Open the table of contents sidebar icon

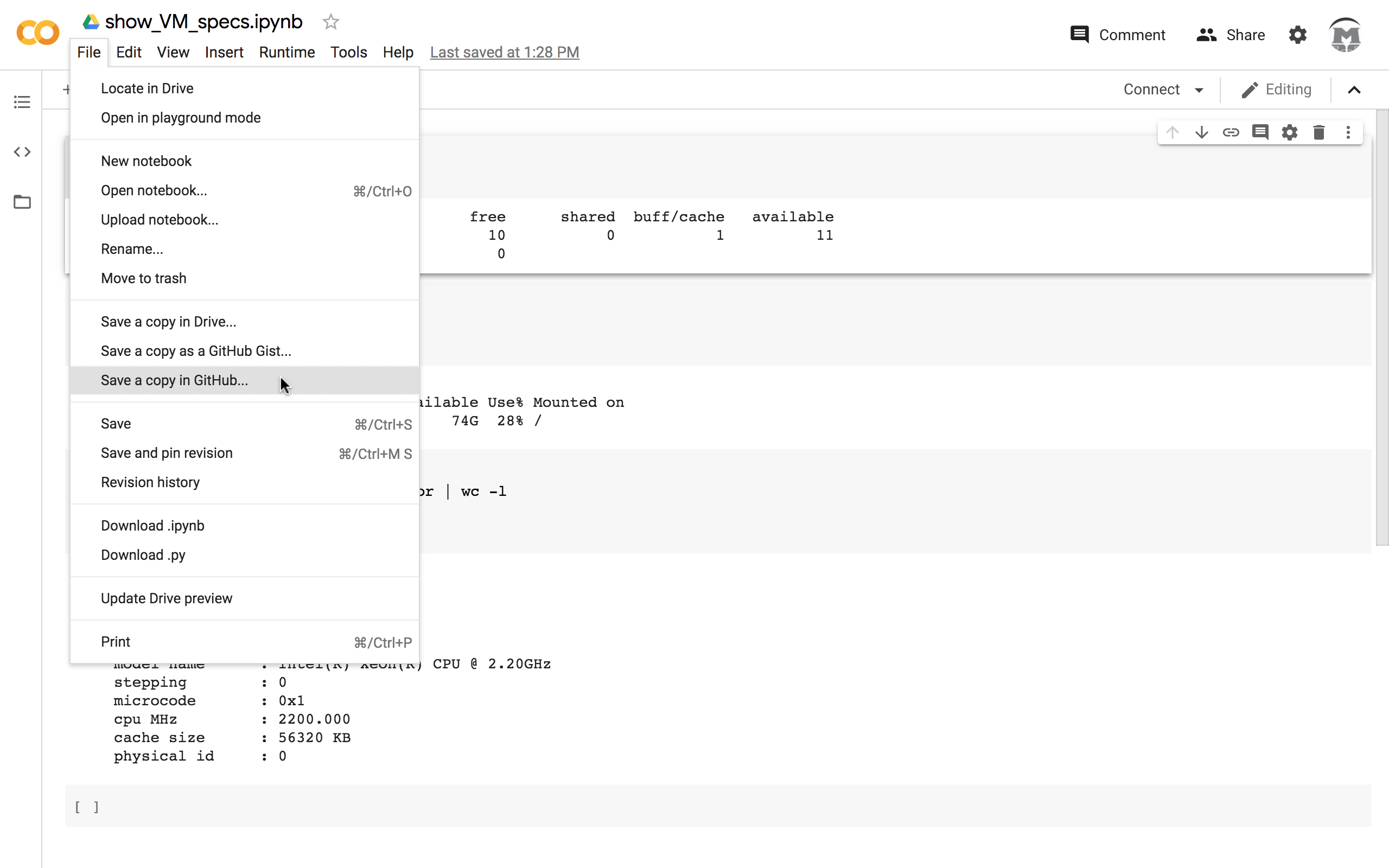pos(22,102)
